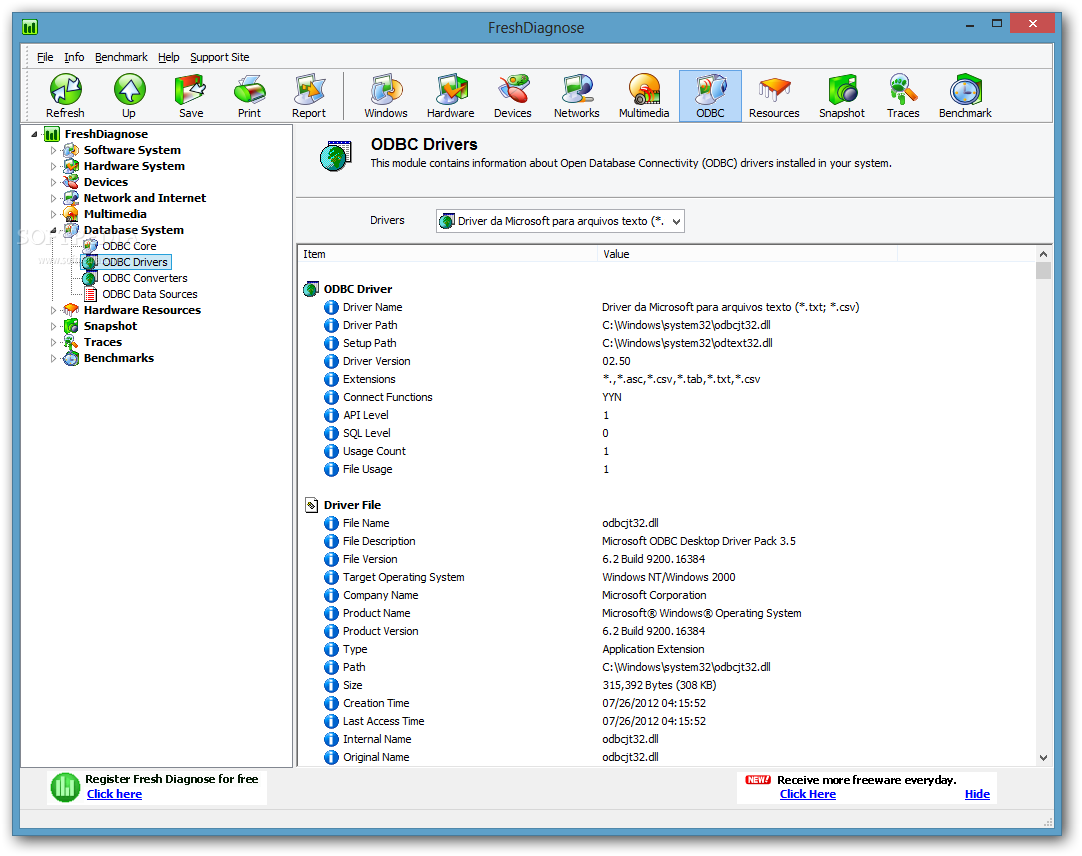Click value '315,392 Bytes (308 KB)'
The width and height of the screenshot is (1082, 856).
click(x=659, y=685)
